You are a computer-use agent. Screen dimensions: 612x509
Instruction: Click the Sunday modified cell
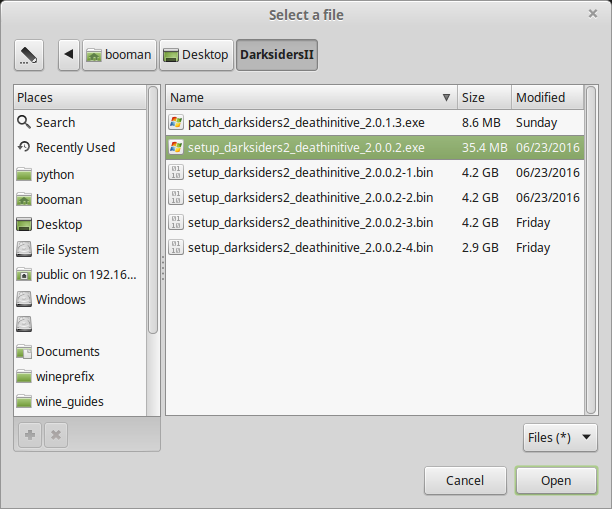(x=536, y=123)
